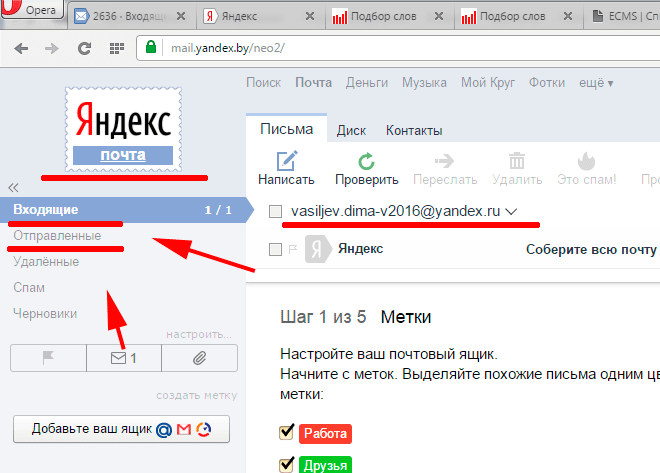Click the Удалить trash icon
This screenshot has width=660, height=473.
point(517,160)
